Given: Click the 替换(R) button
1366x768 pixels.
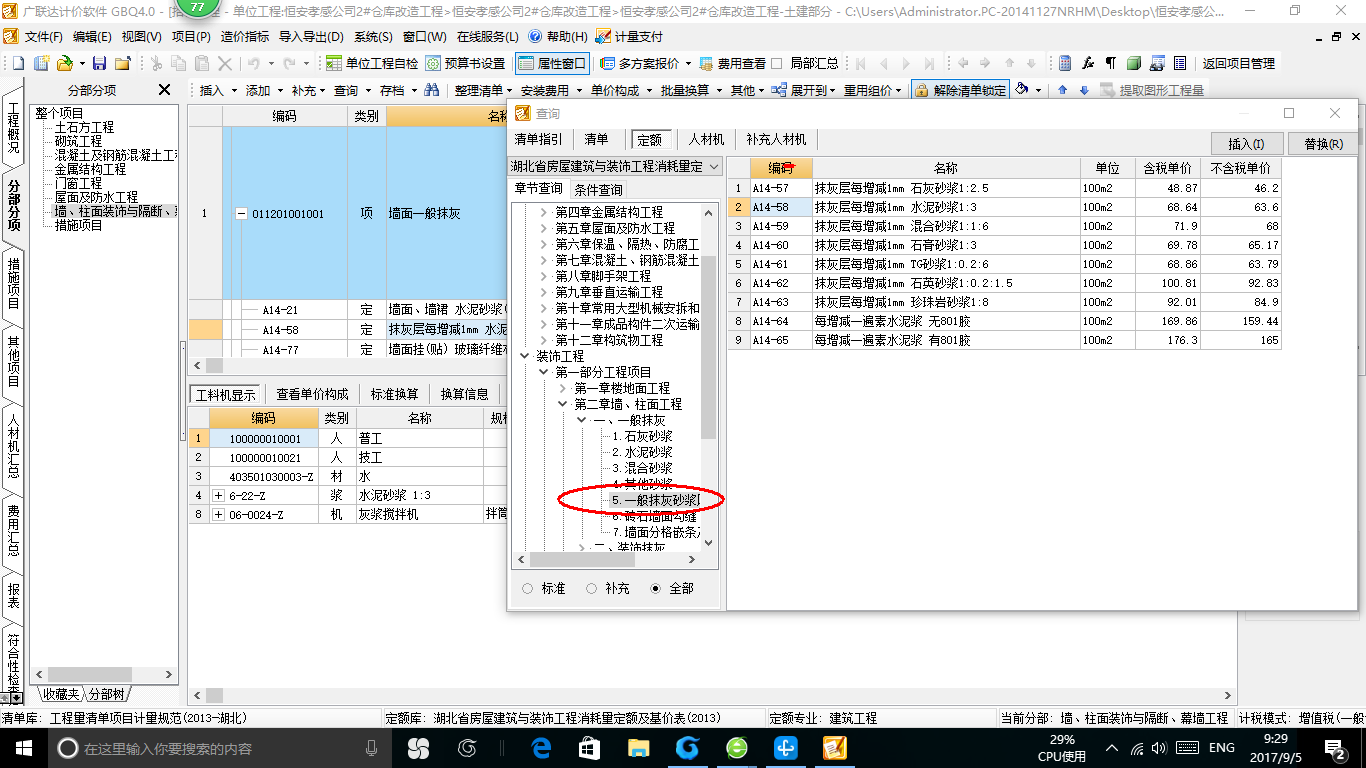Looking at the screenshot, I should tap(1323, 143).
